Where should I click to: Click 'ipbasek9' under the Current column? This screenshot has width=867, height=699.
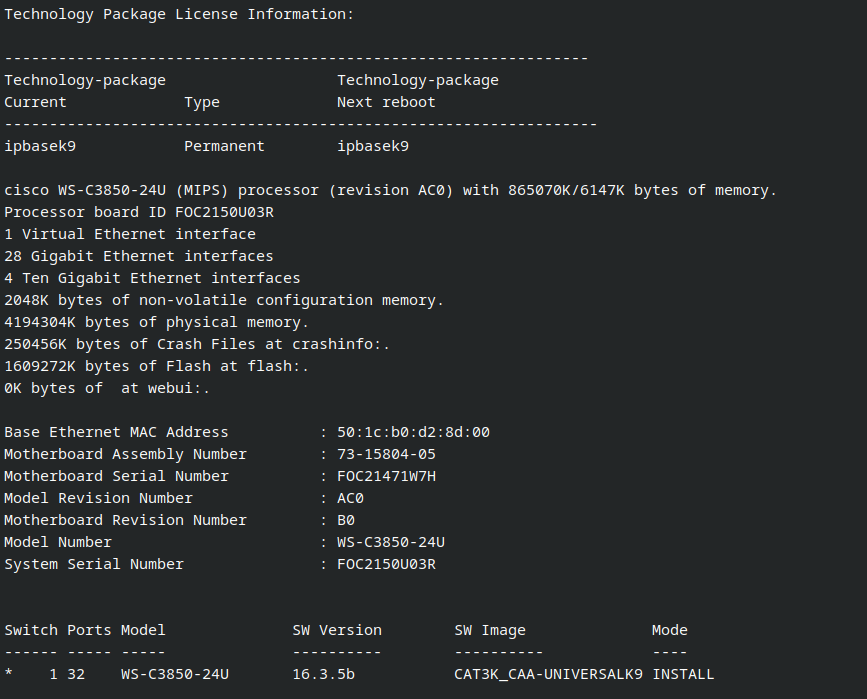coord(40,146)
